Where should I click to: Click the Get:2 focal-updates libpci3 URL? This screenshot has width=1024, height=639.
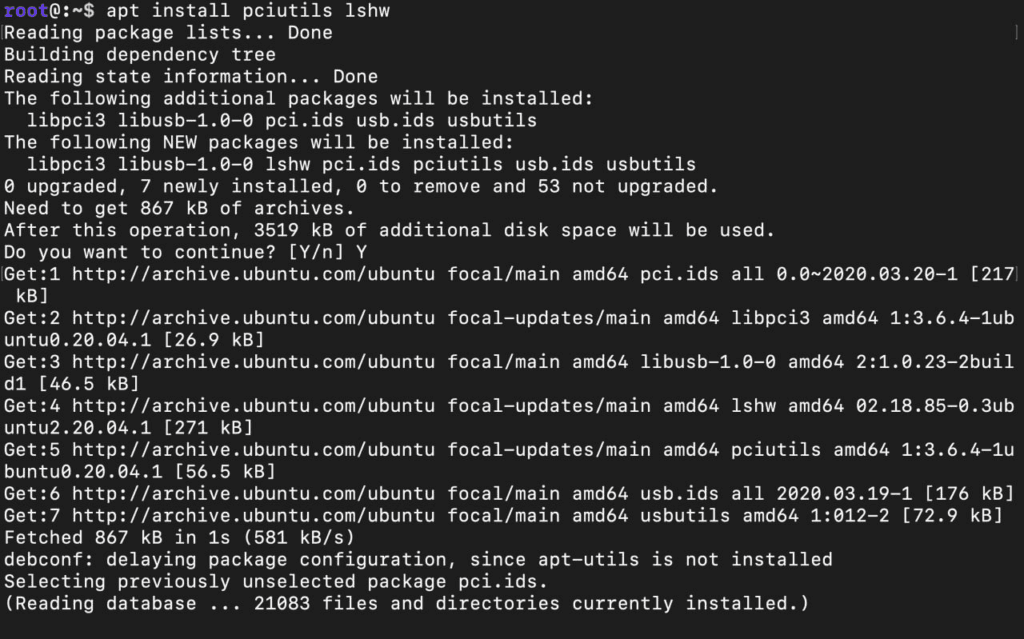(253, 318)
